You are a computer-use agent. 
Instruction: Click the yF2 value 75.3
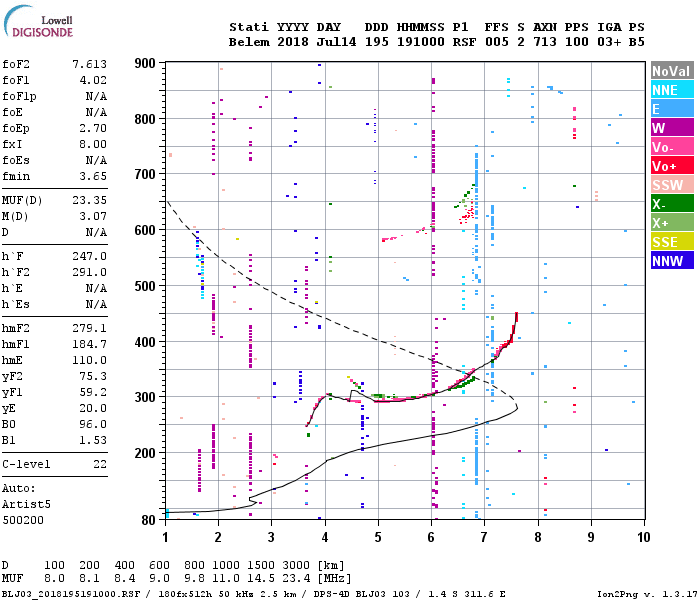click(x=93, y=376)
